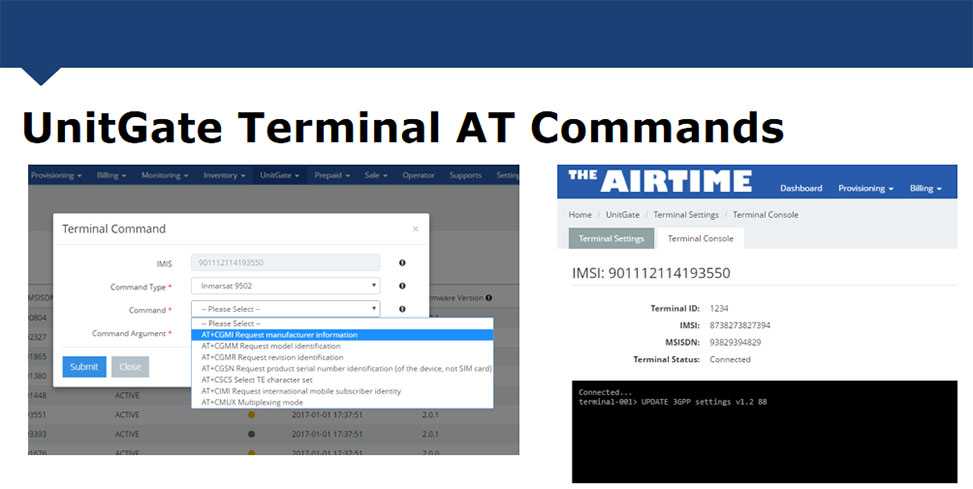973x489 pixels.
Task: Click the UnitGate breadcrumb link
Action: pyautogui.click(x=622, y=215)
